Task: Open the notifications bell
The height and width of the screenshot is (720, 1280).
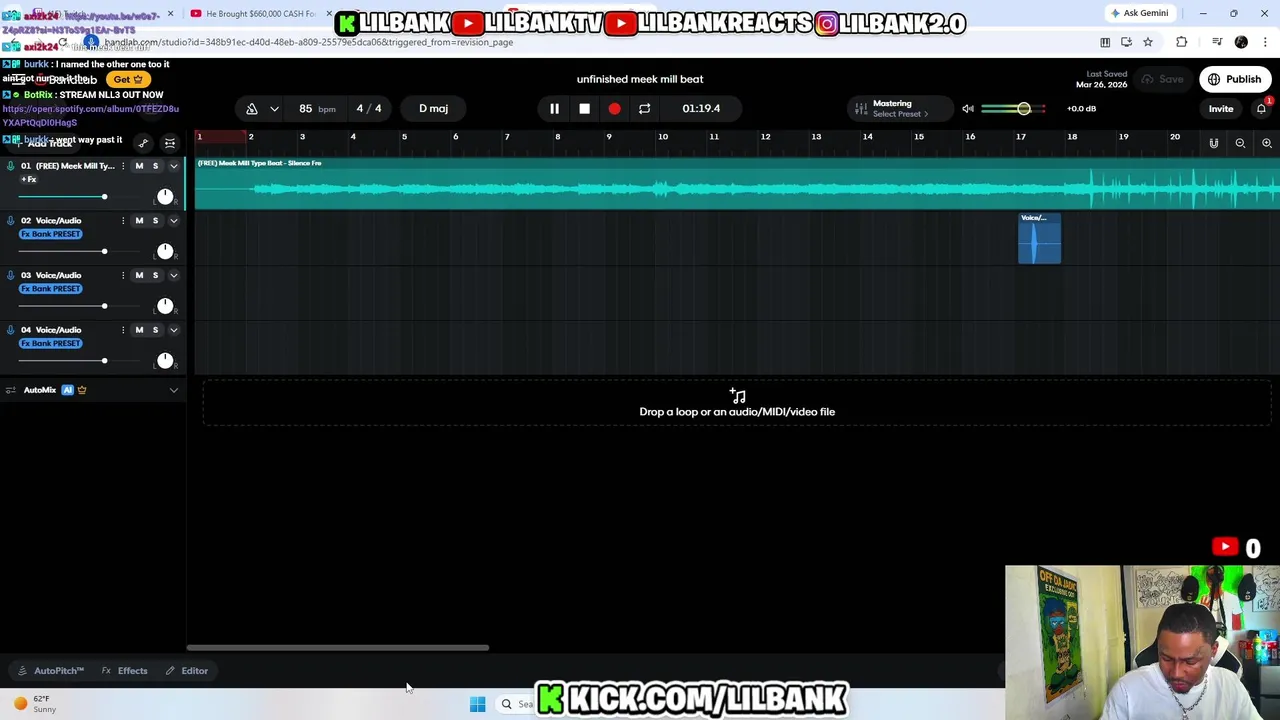Action: coord(1261,108)
